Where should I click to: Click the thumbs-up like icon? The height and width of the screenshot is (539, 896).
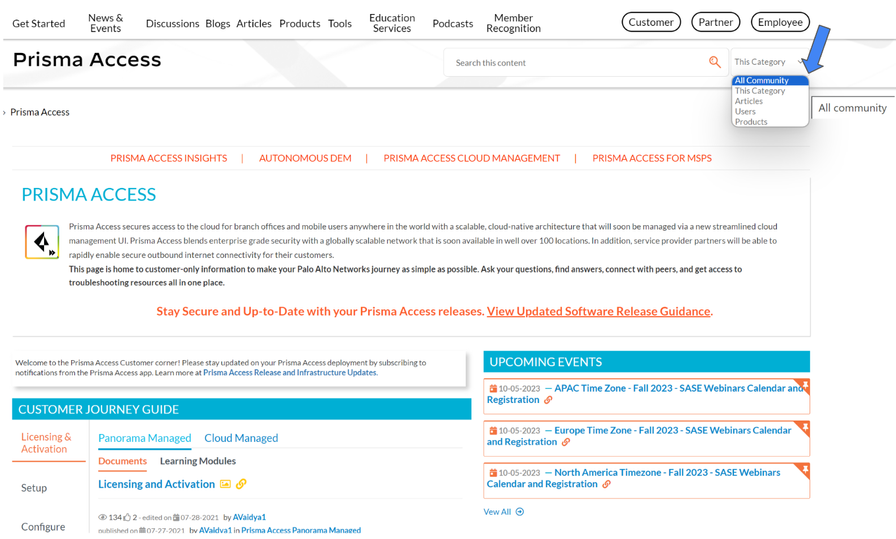tap(127, 517)
